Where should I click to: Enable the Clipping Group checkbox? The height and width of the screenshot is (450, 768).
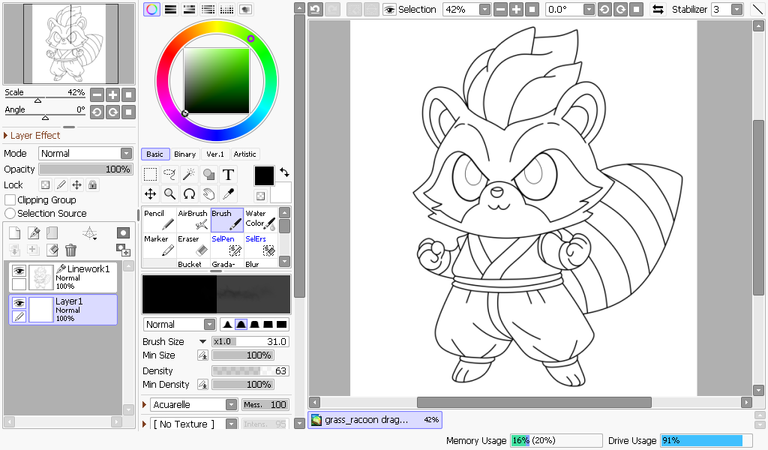10,200
